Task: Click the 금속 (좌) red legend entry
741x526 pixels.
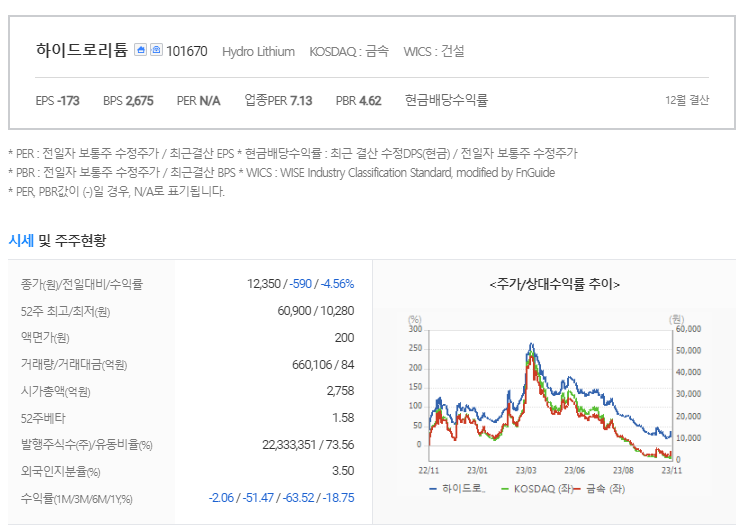Action: point(599,489)
